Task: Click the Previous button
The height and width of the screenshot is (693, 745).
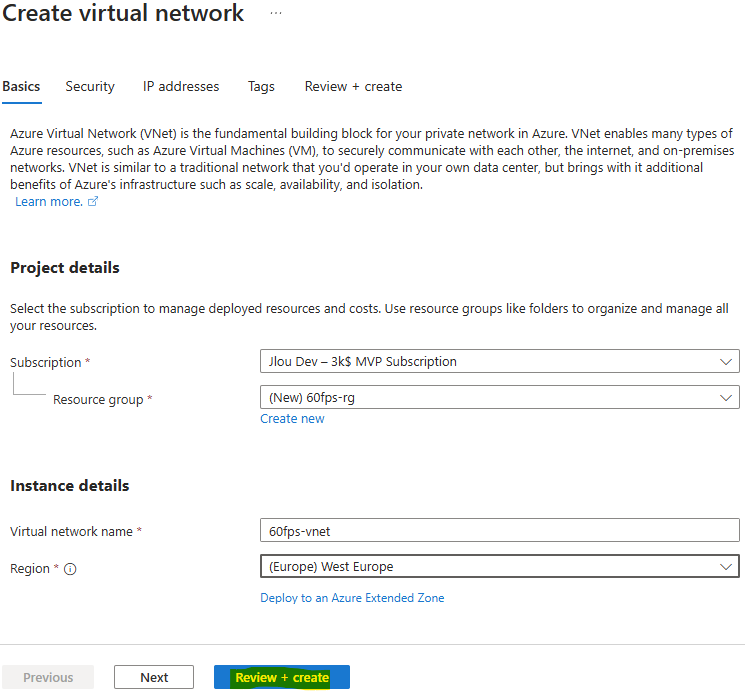Action: 48,677
